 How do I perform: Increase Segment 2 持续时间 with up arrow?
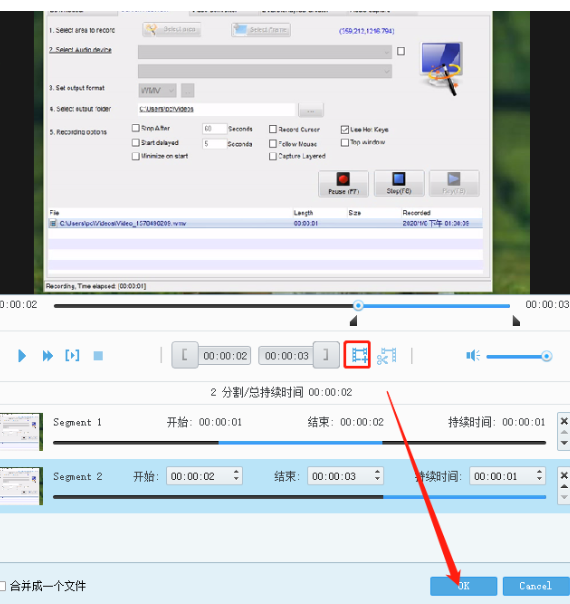tap(539, 471)
